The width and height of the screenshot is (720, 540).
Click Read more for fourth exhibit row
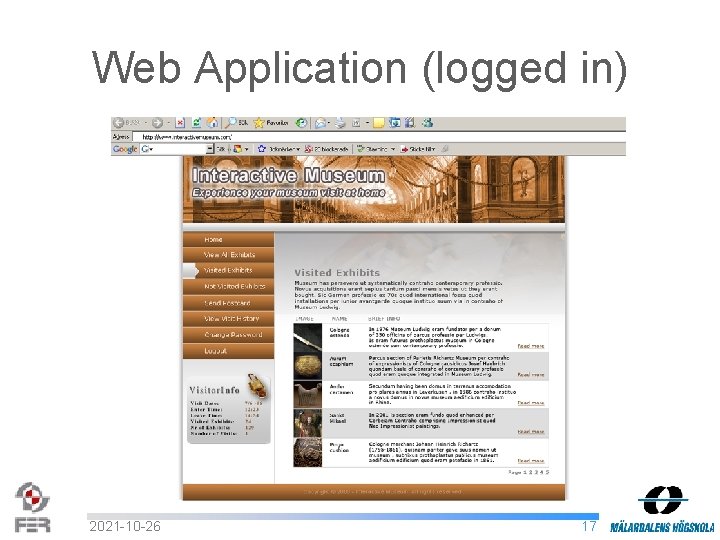pos(531,432)
